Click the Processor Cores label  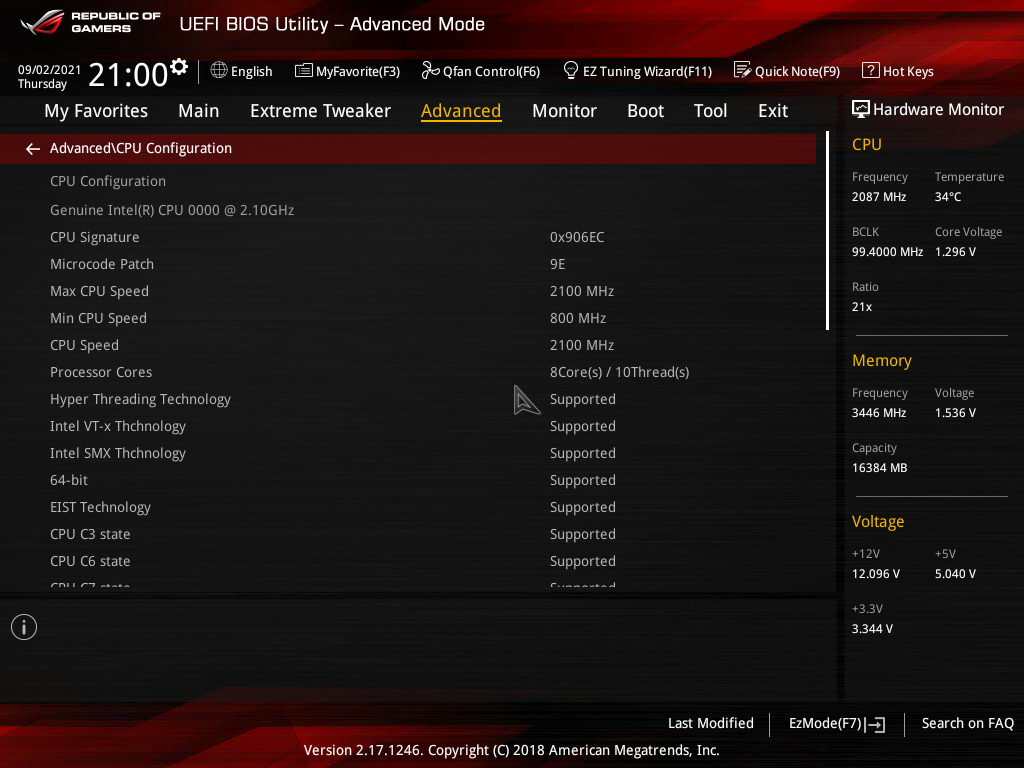(x=101, y=372)
